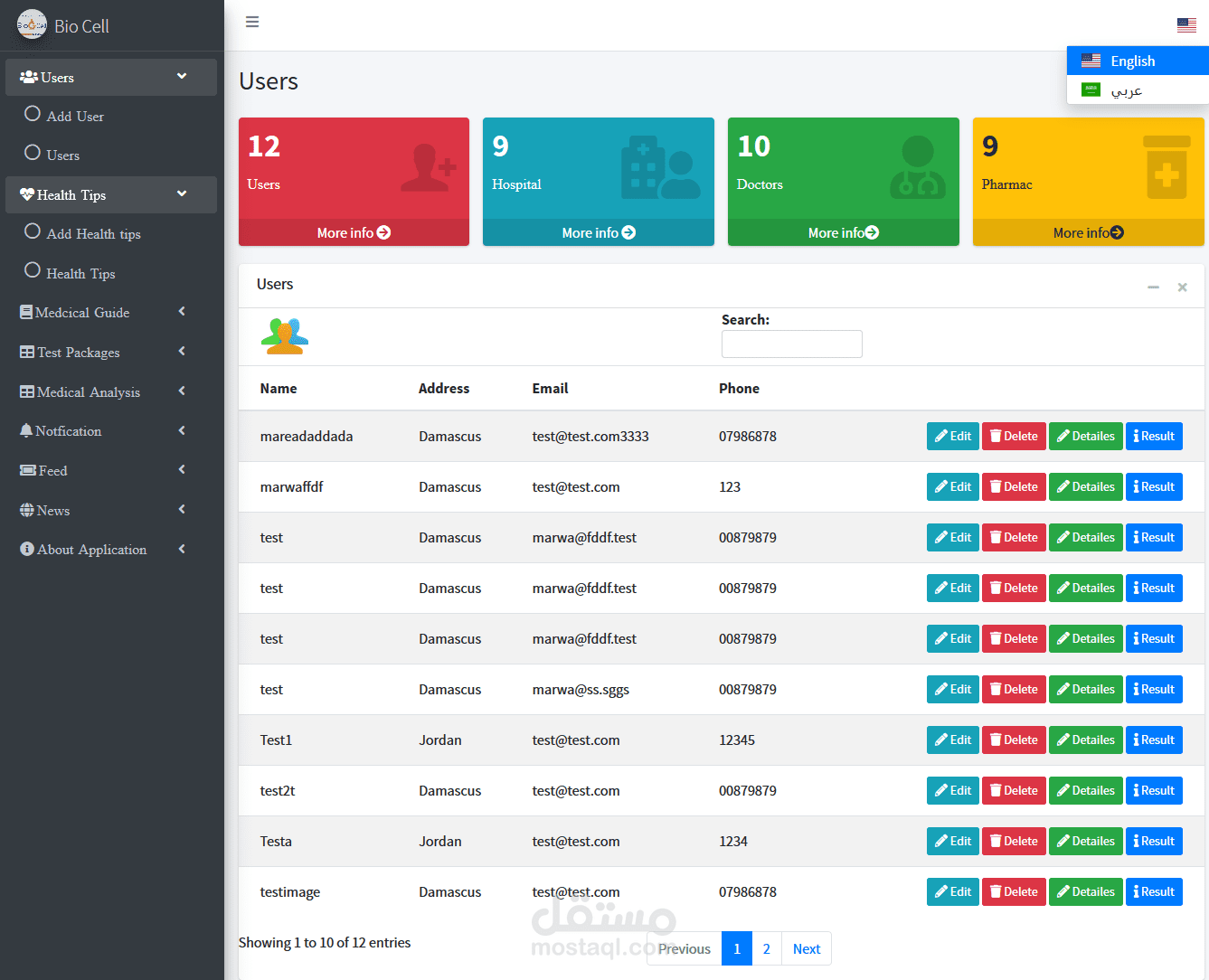The height and width of the screenshot is (980, 1209).
Task: Toggle the hamburger sidebar menu icon
Action: pyautogui.click(x=252, y=23)
